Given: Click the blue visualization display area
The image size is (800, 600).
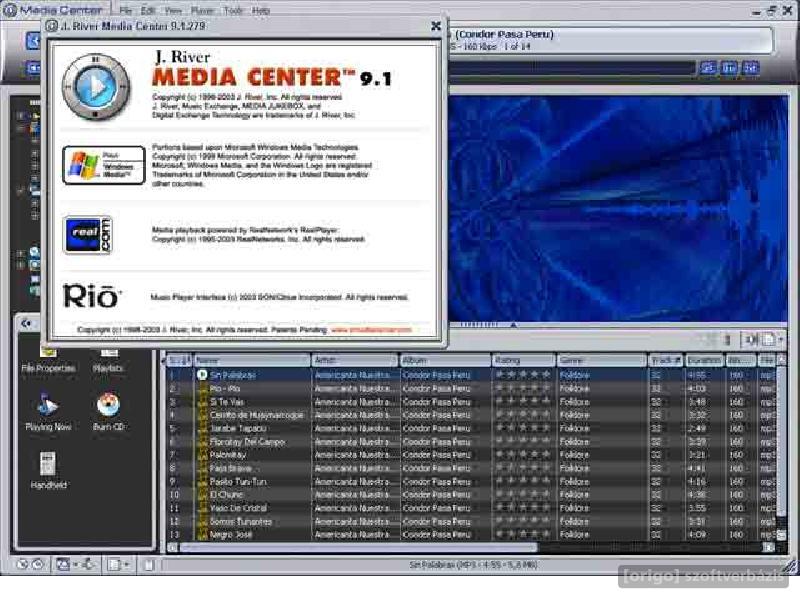Looking at the screenshot, I should coord(617,208).
